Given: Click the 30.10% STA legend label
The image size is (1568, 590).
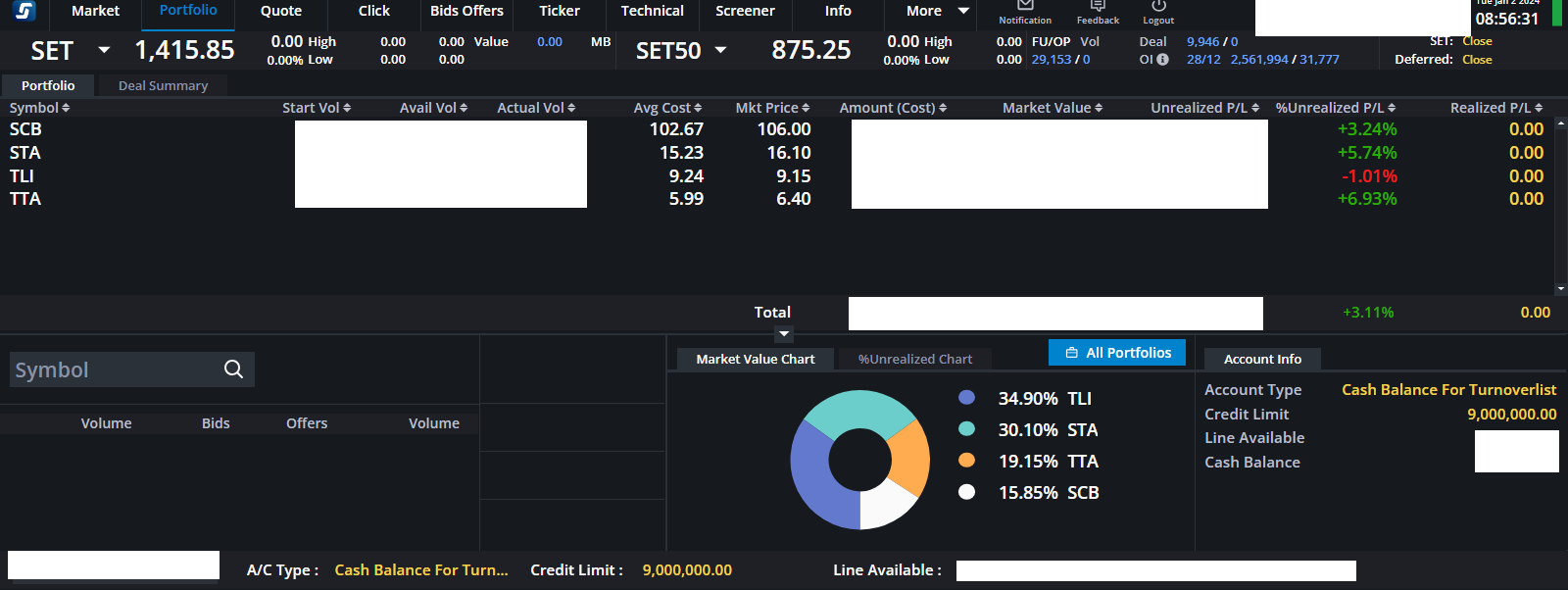Looking at the screenshot, I should coord(1048,429).
